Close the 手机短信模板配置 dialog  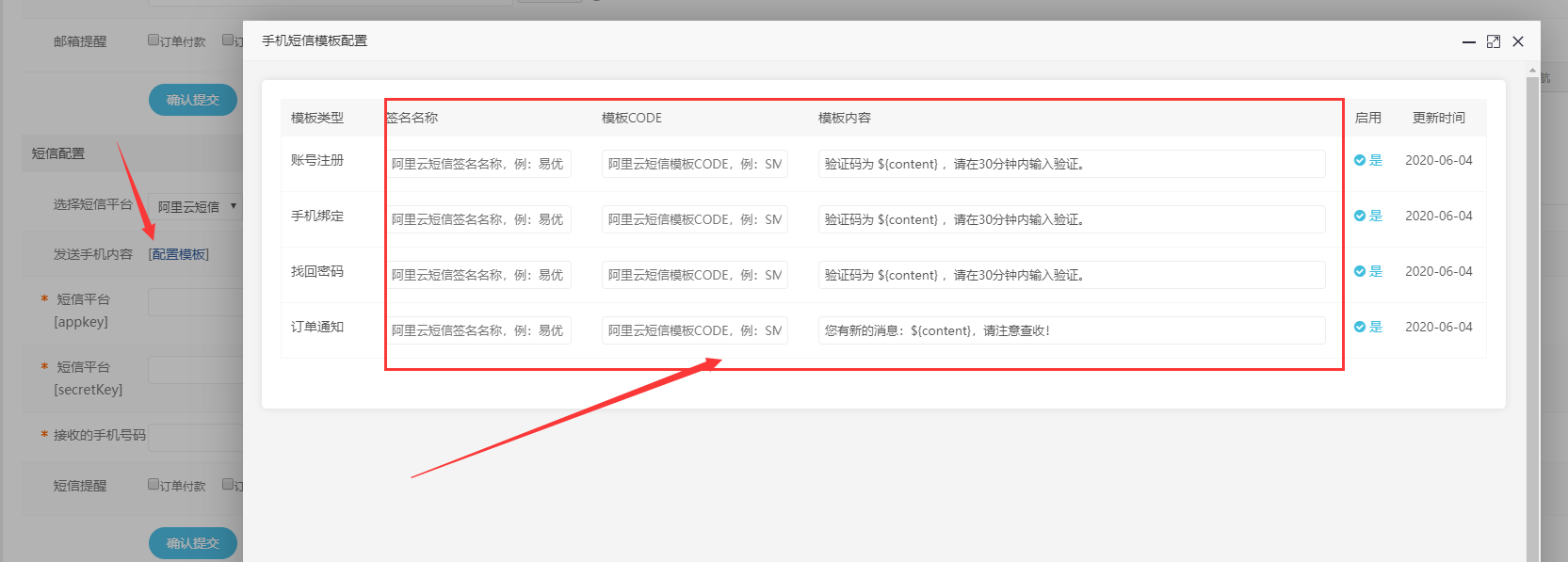click(x=1518, y=41)
